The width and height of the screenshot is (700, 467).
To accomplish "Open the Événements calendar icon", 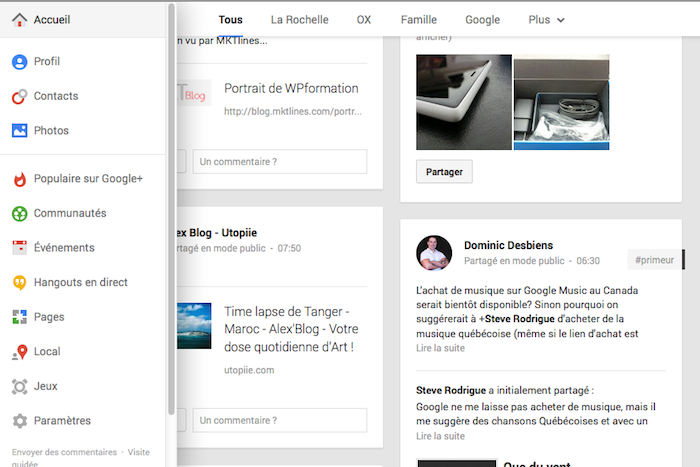I will pos(19,247).
